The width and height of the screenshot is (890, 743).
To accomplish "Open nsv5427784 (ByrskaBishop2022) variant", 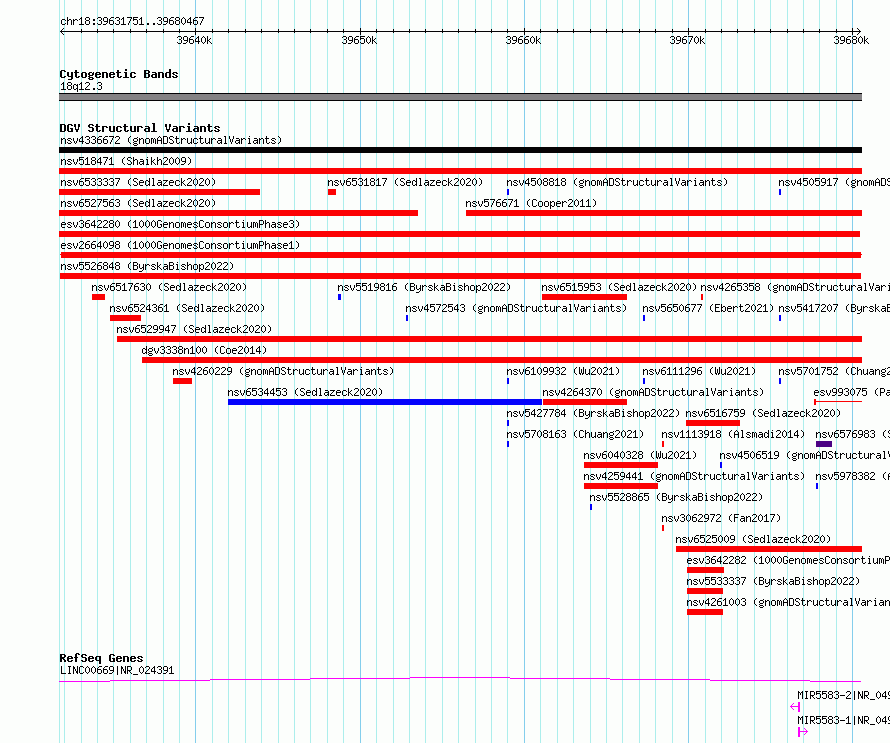I will click(593, 413).
